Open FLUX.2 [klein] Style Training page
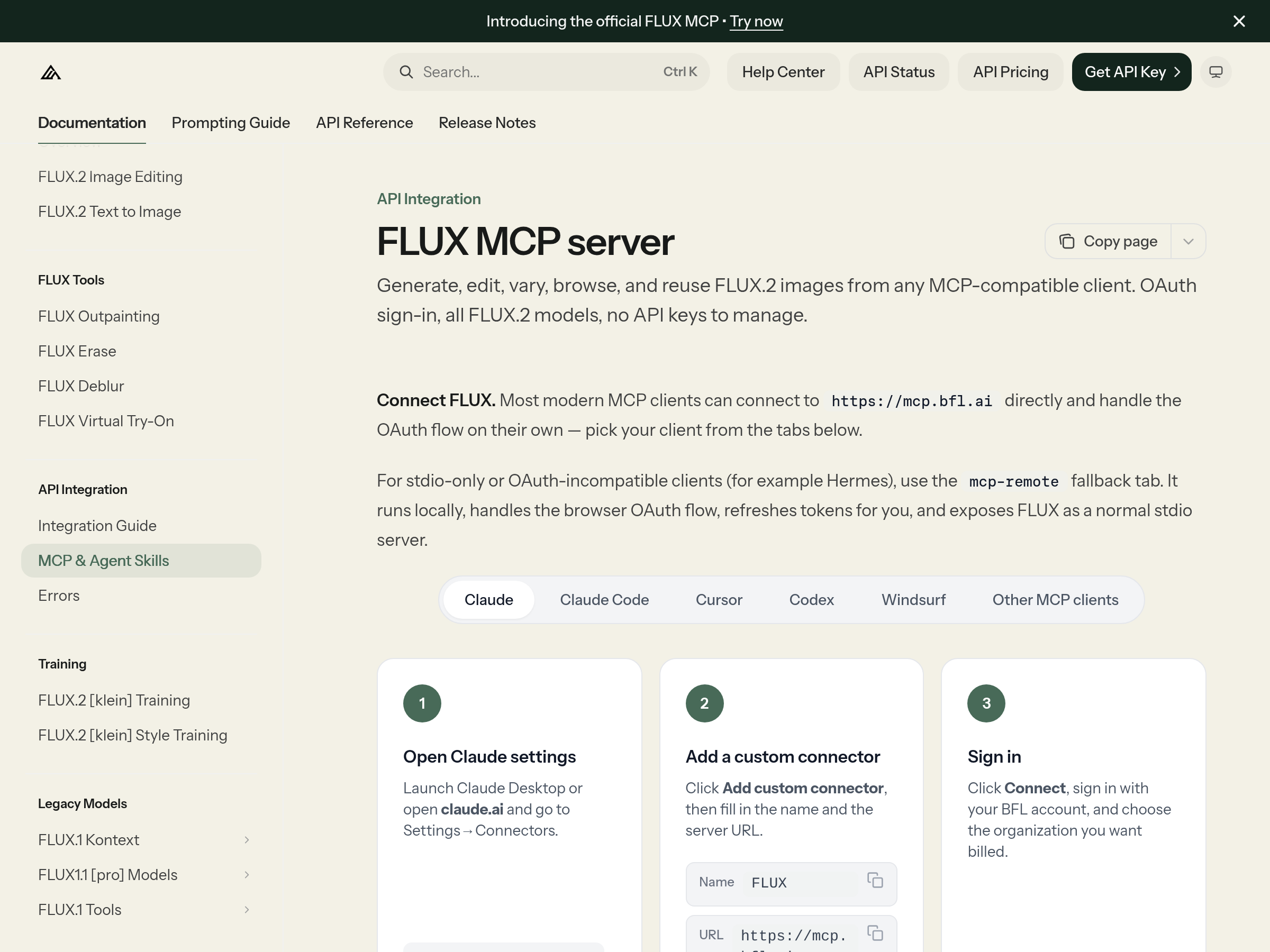This screenshot has width=1270, height=952. point(133,735)
